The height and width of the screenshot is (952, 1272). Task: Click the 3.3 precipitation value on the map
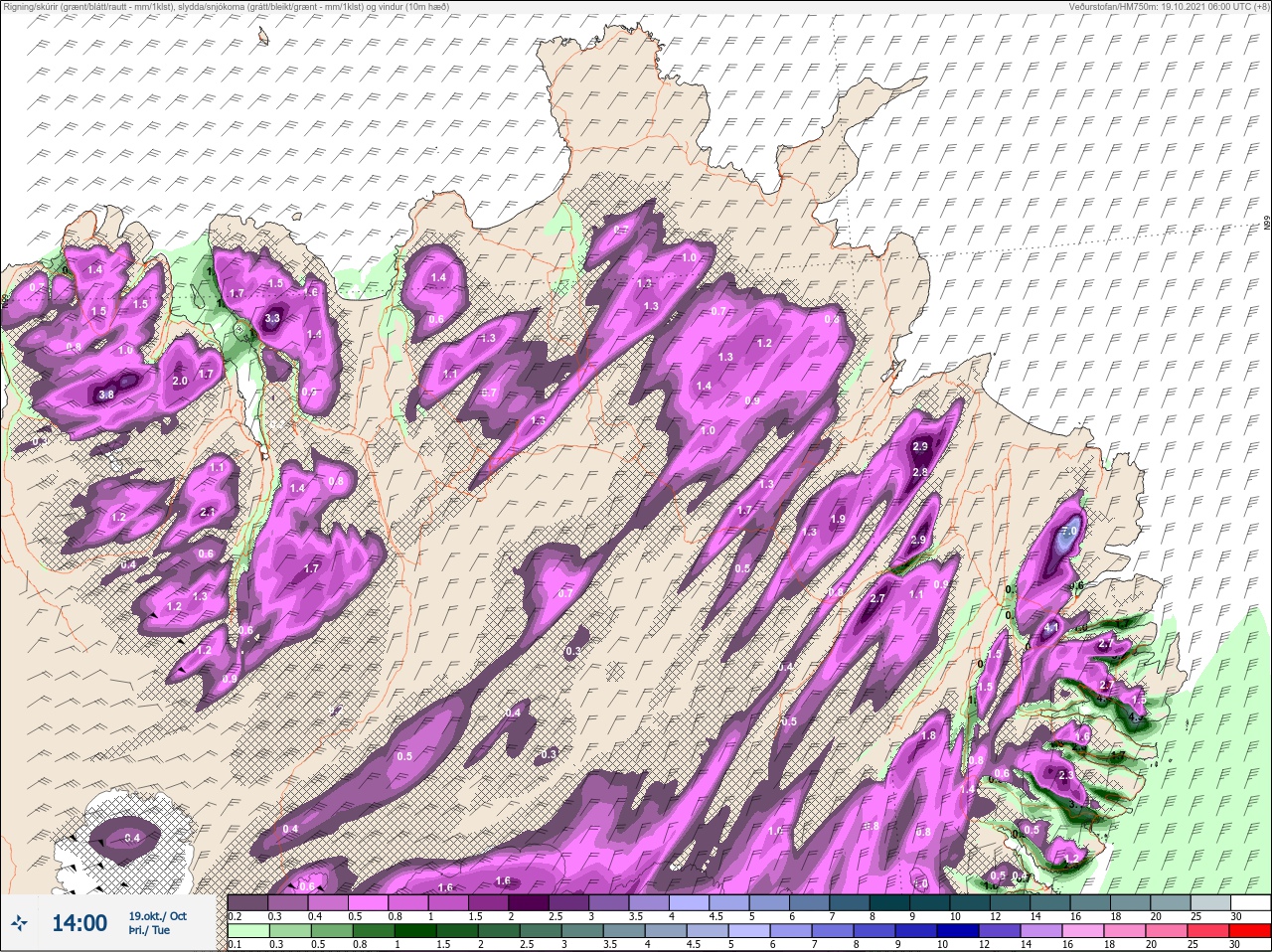click(273, 319)
